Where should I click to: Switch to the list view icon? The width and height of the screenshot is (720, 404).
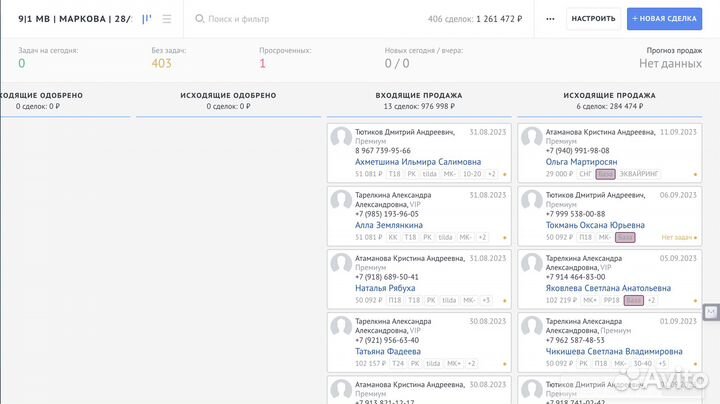pyautogui.click(x=167, y=19)
